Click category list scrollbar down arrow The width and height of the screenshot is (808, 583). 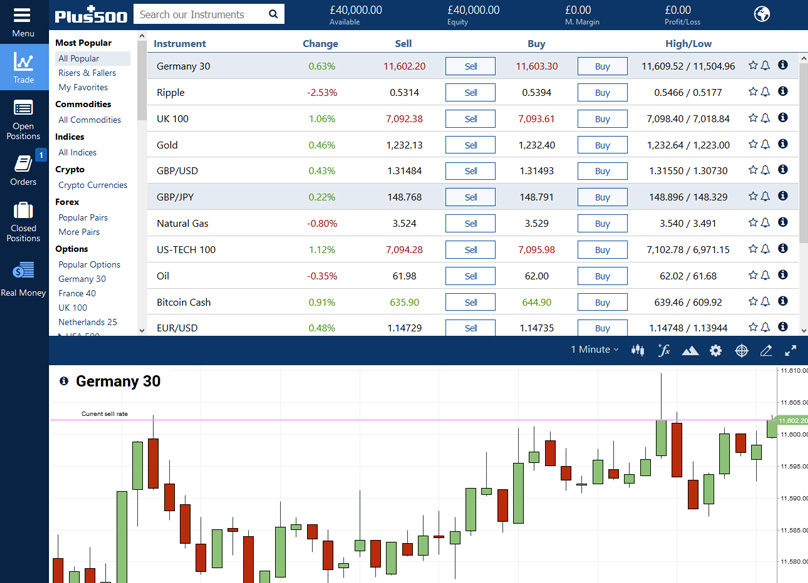142,330
